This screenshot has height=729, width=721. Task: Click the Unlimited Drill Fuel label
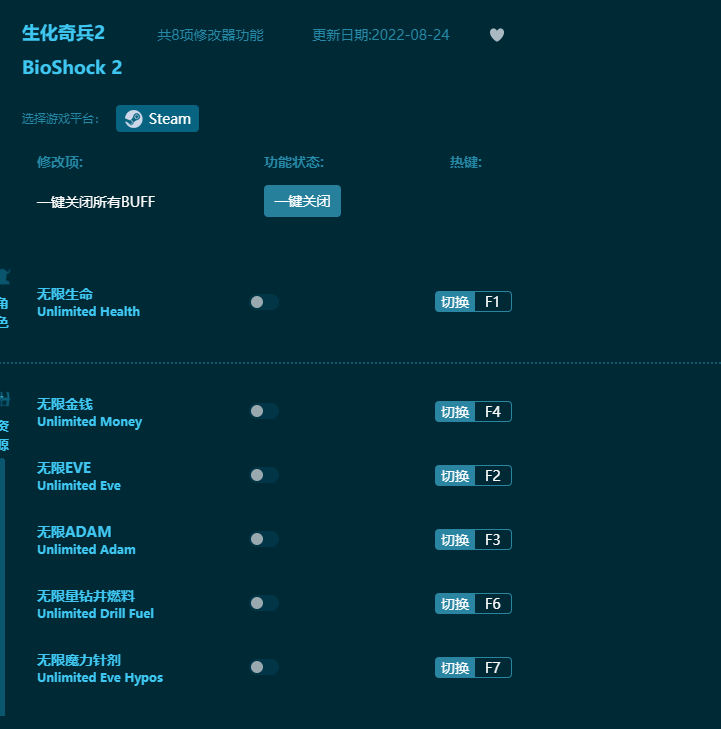tap(95, 614)
